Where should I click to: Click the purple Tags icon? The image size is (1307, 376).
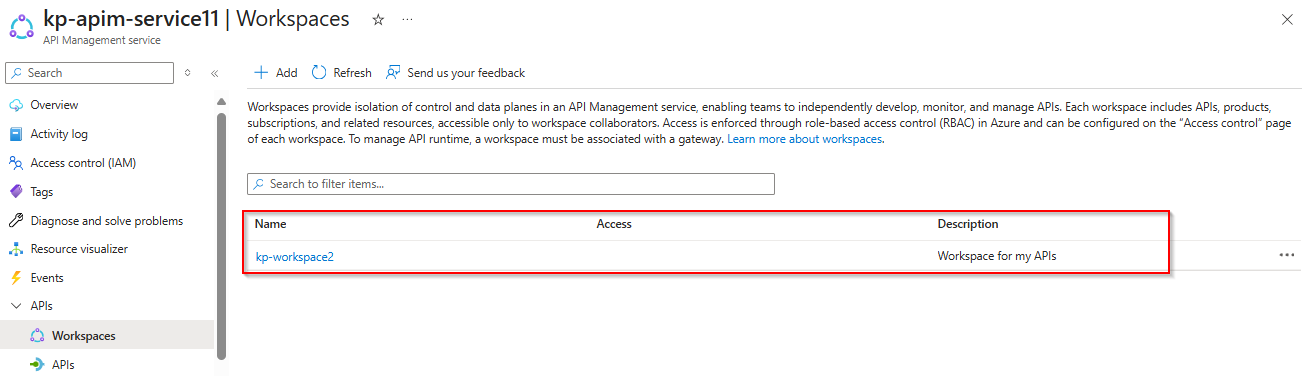click(16, 192)
